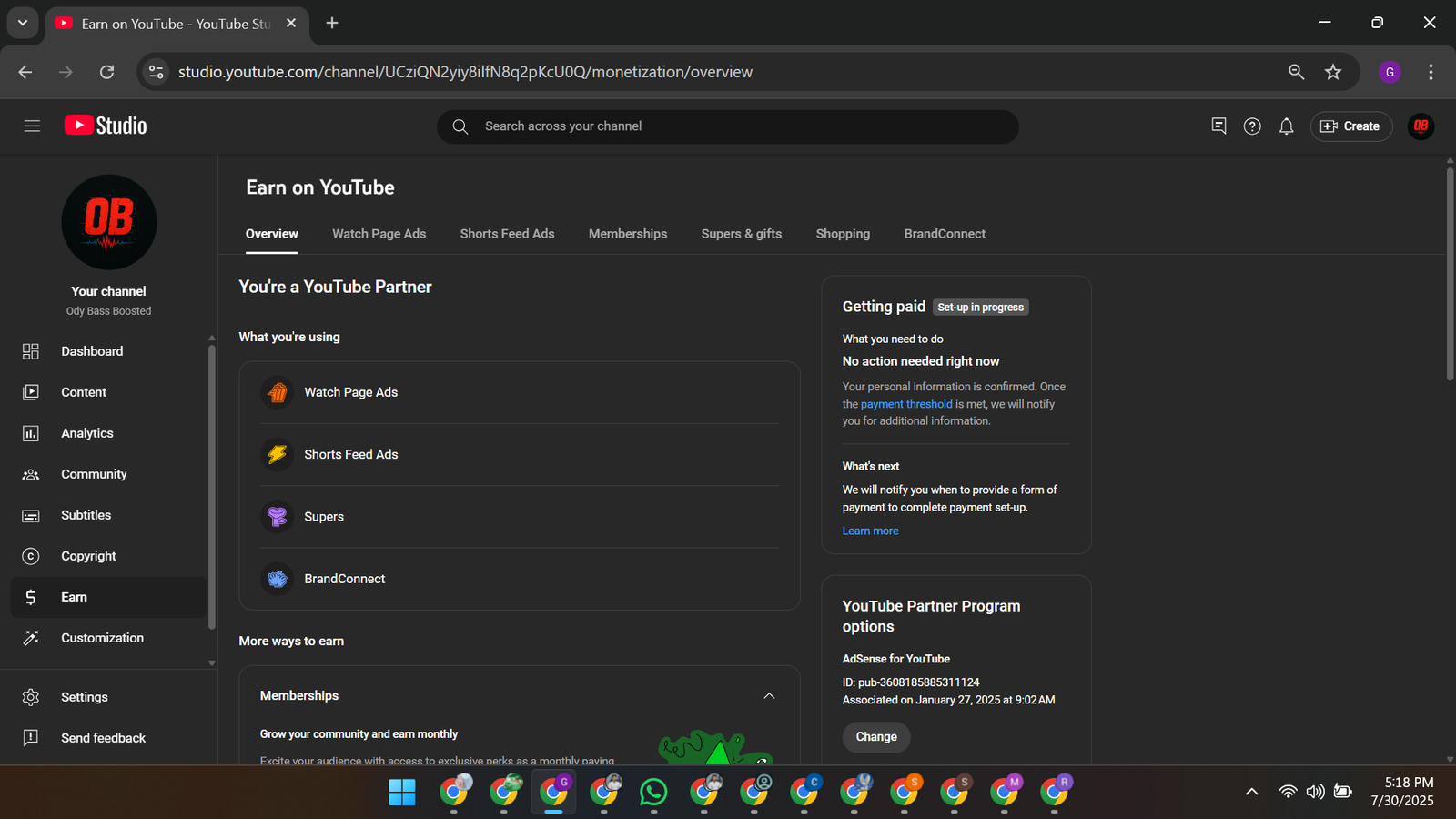1456x819 pixels.
Task: Open the Help question mark icon
Action: (x=1252, y=126)
